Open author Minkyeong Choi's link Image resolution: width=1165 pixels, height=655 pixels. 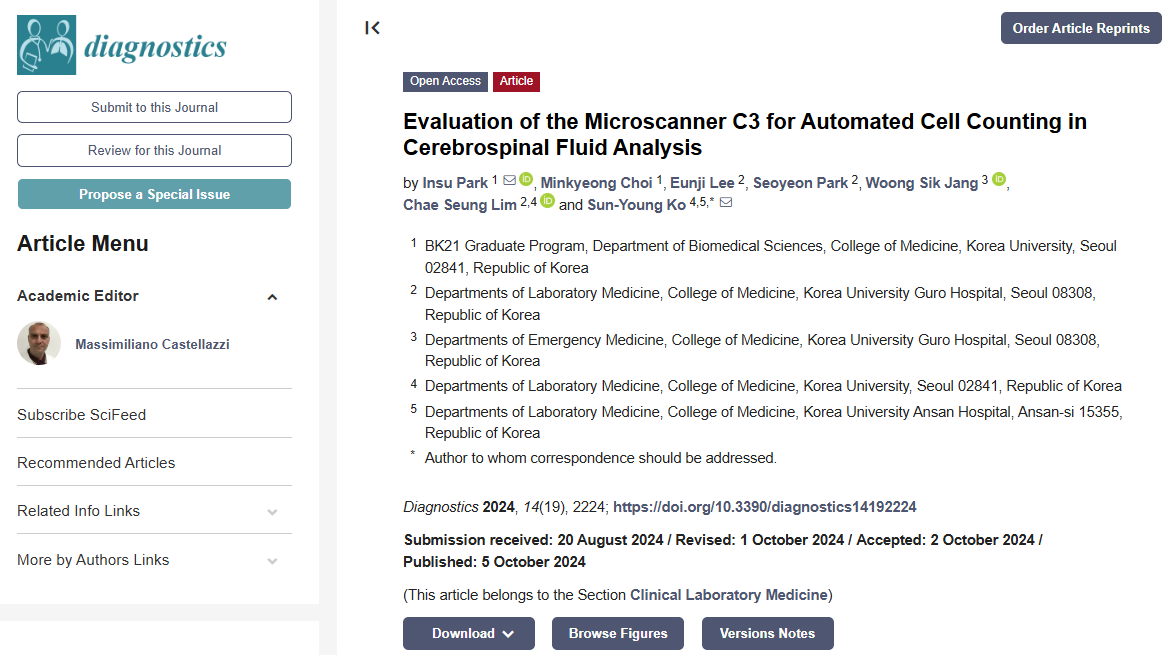596,183
